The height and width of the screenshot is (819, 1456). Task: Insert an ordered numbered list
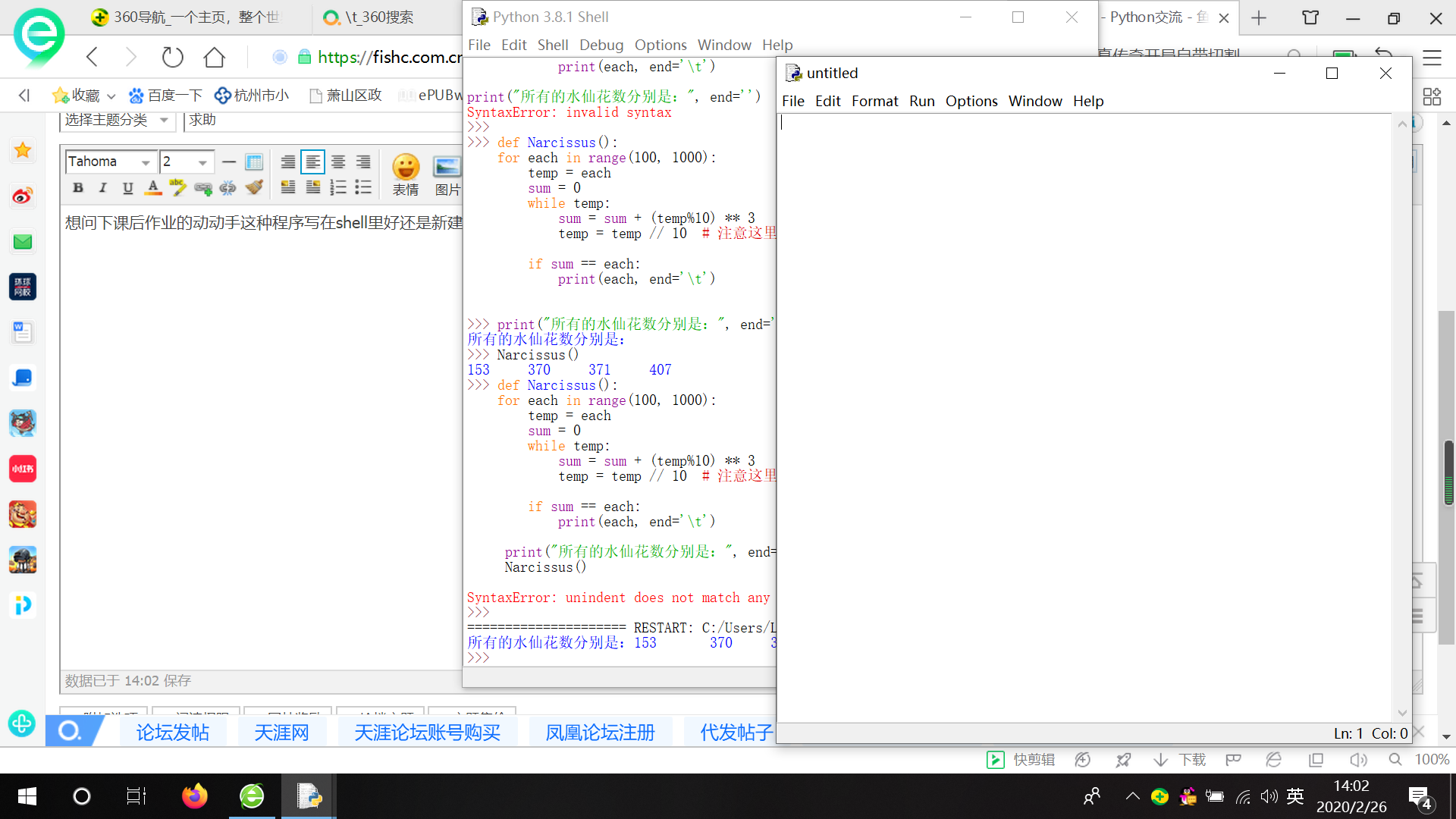click(338, 187)
